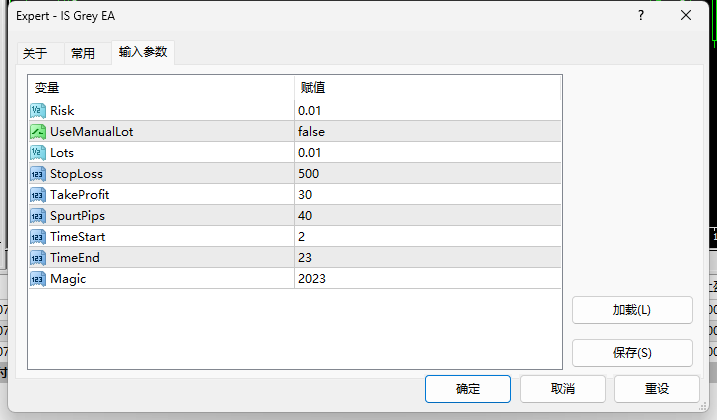Confirm with the 确定 button
This screenshot has width=717, height=420.
(x=468, y=389)
